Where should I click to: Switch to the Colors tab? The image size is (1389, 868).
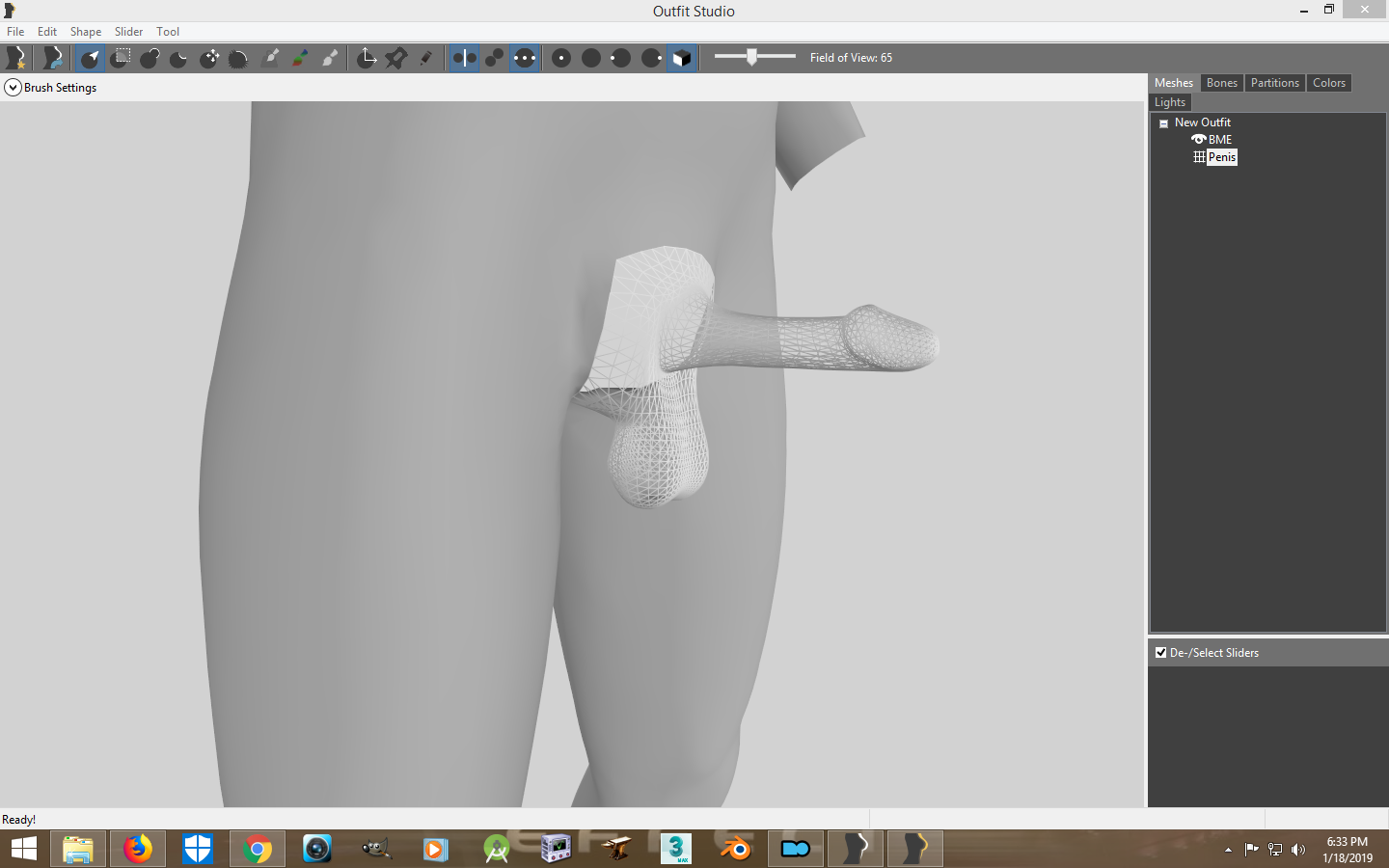coord(1329,83)
